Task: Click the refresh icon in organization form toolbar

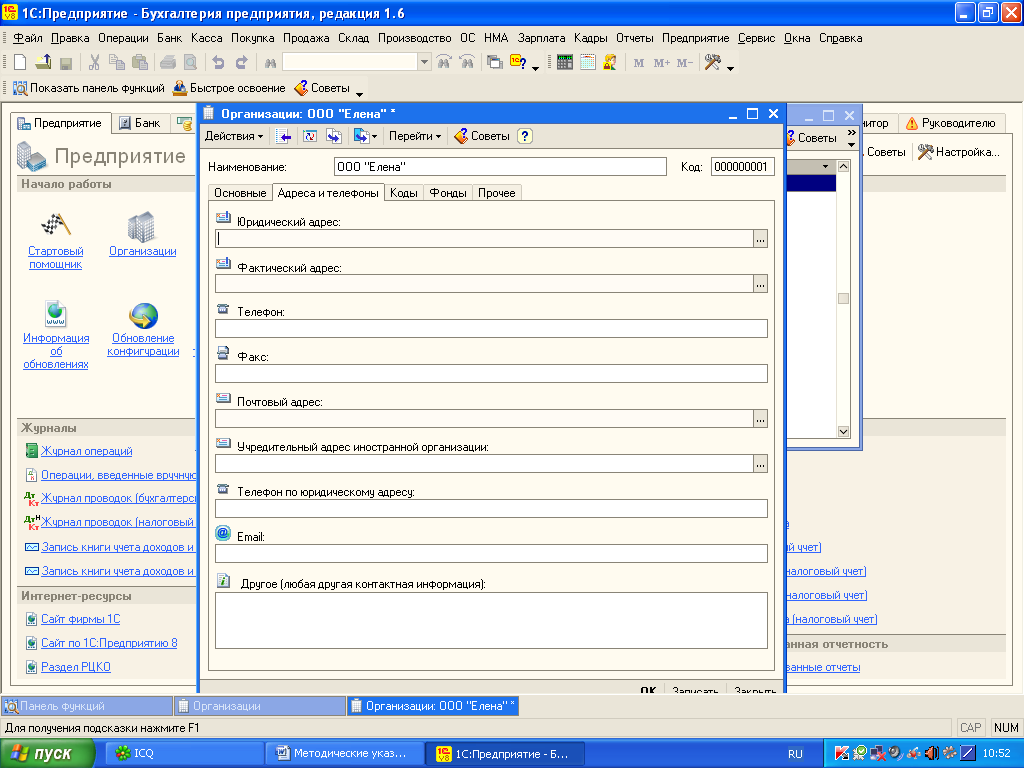Action: pos(310,136)
